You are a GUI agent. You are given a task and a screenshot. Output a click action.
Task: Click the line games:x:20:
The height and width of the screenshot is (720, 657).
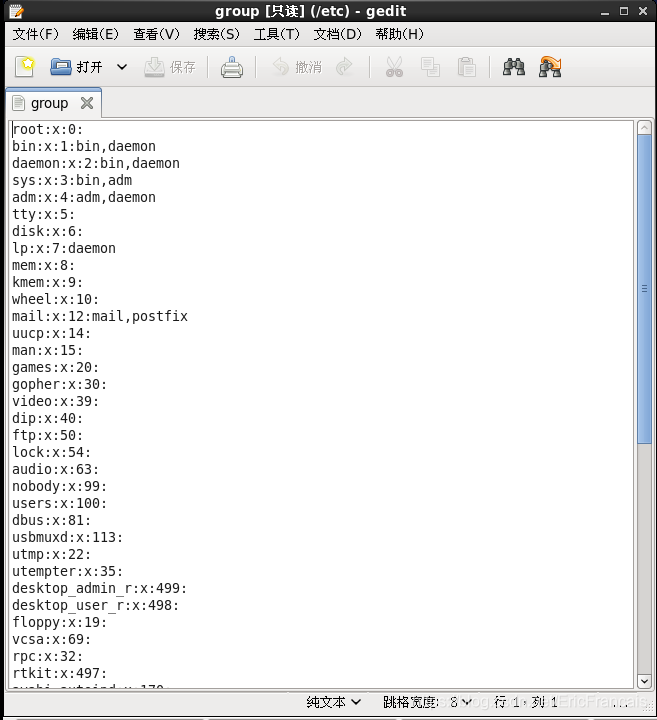click(56, 367)
